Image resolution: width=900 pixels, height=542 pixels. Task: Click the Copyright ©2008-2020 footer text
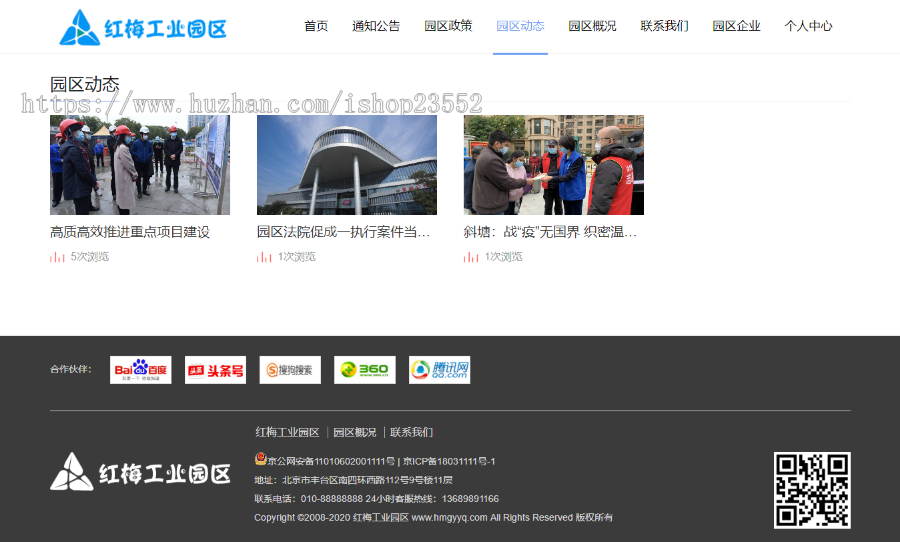coord(433,517)
